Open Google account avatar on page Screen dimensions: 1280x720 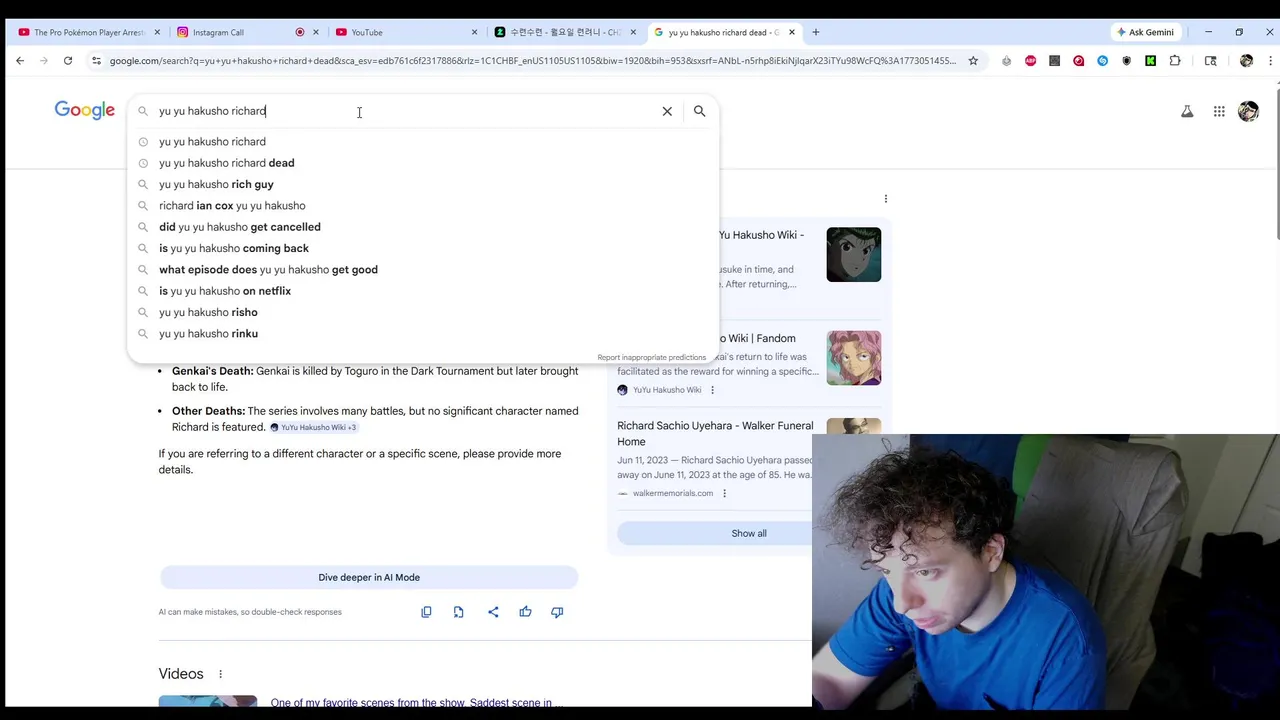coord(1248,111)
